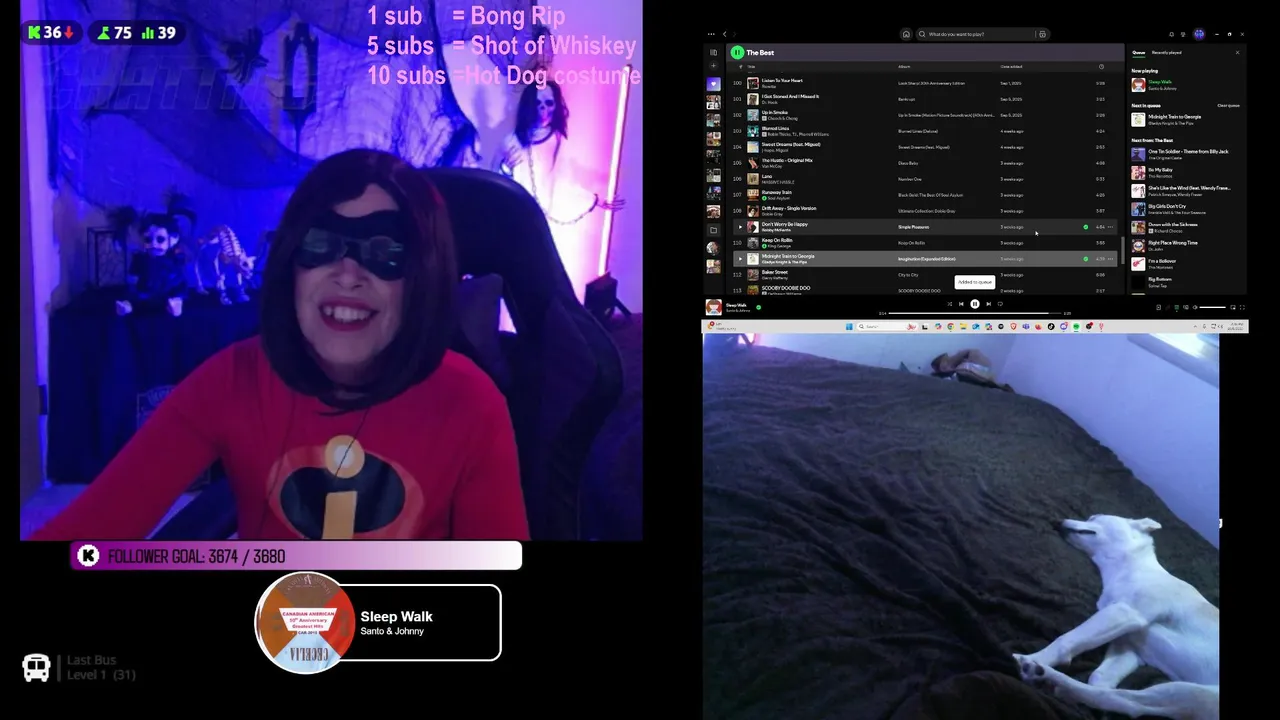The height and width of the screenshot is (720, 1280).
Task: Toggle saved checkmark on Don't Worry Be Happy
Action: [1086, 227]
